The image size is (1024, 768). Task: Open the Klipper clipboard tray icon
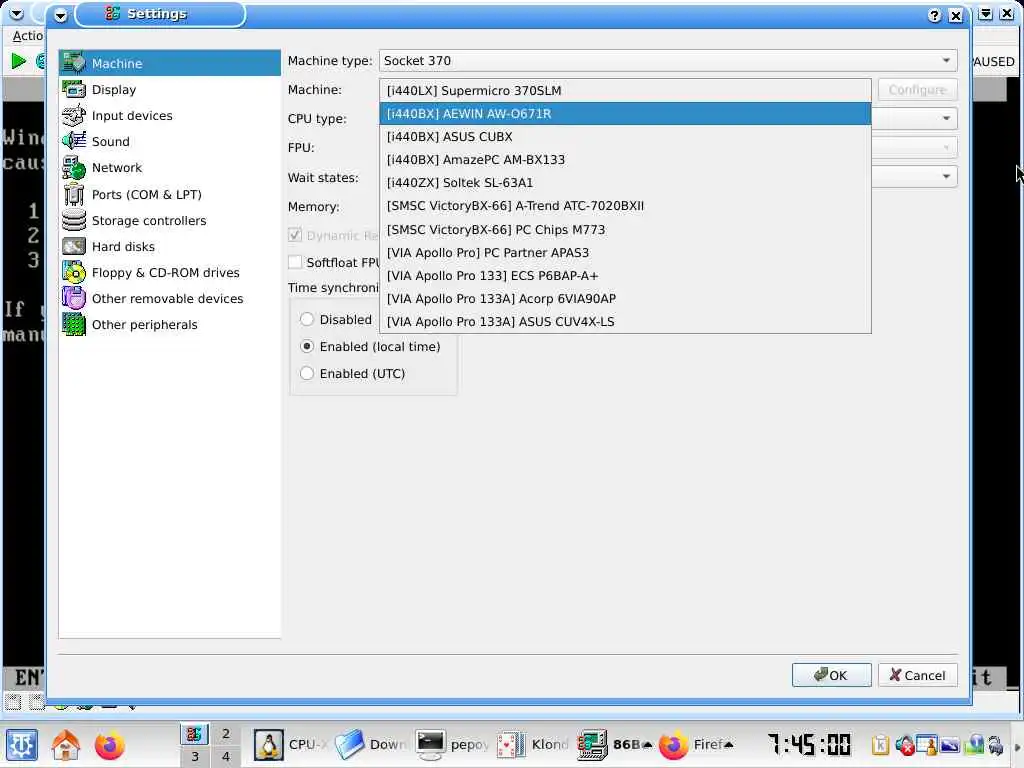click(880, 745)
